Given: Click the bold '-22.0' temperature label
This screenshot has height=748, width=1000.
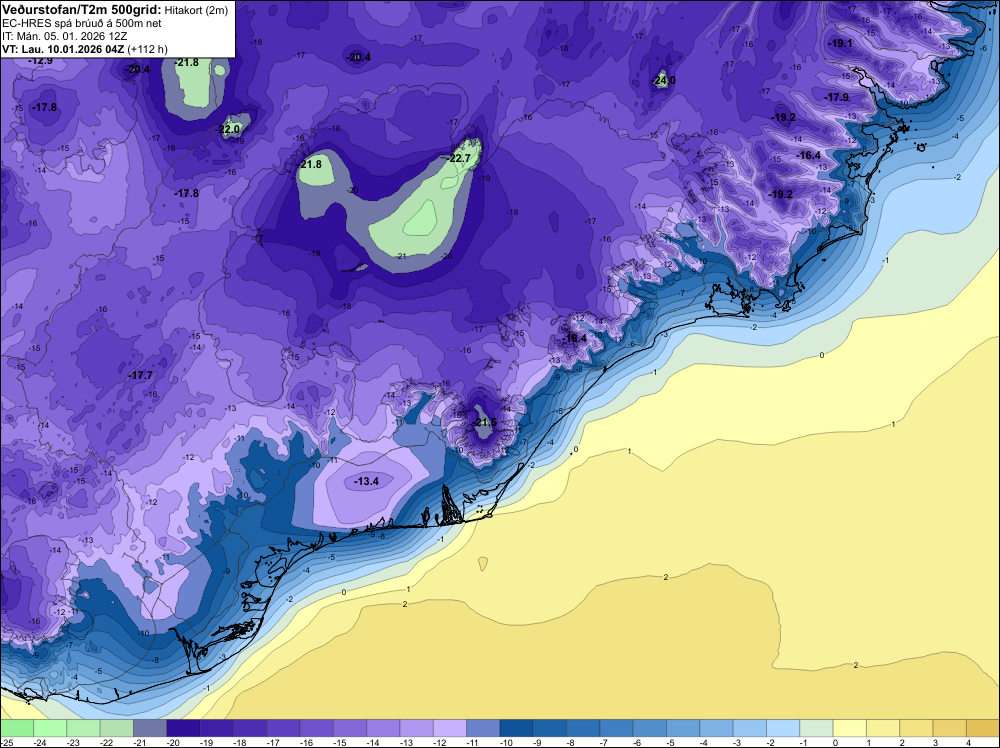Looking at the screenshot, I should click(228, 129).
